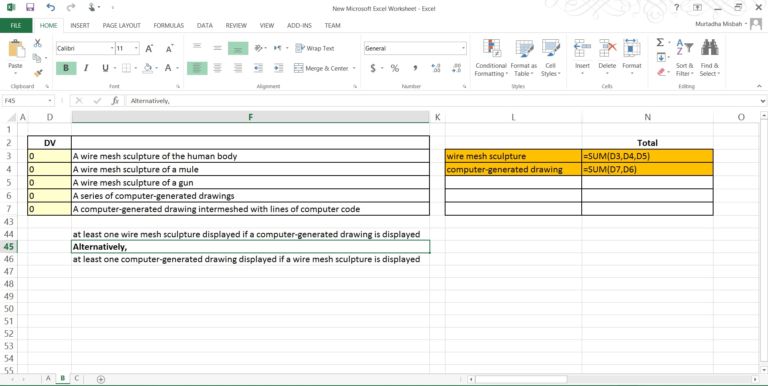This screenshot has height=386, width=768.
Task: Open the FILE tab
Action: [16, 25]
